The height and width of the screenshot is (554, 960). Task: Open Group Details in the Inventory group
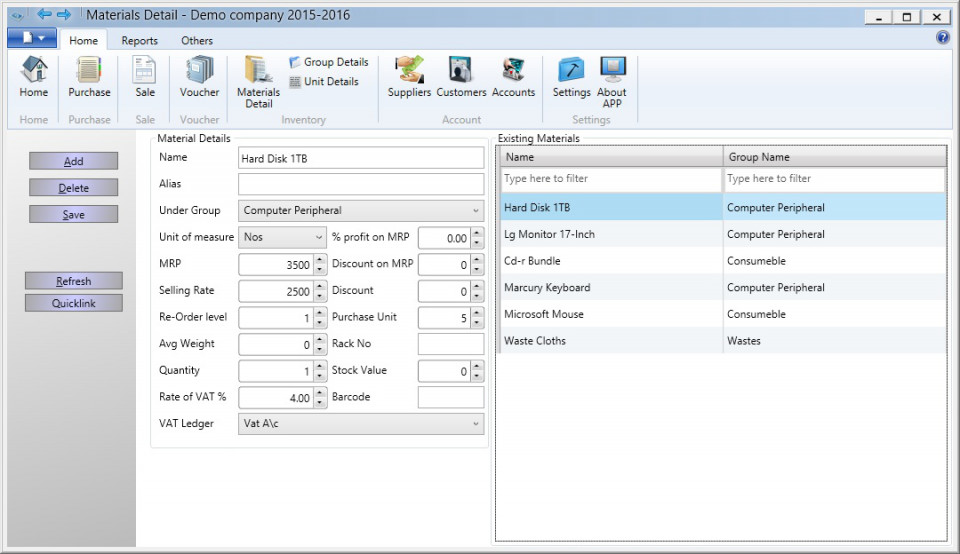pyautogui.click(x=329, y=62)
